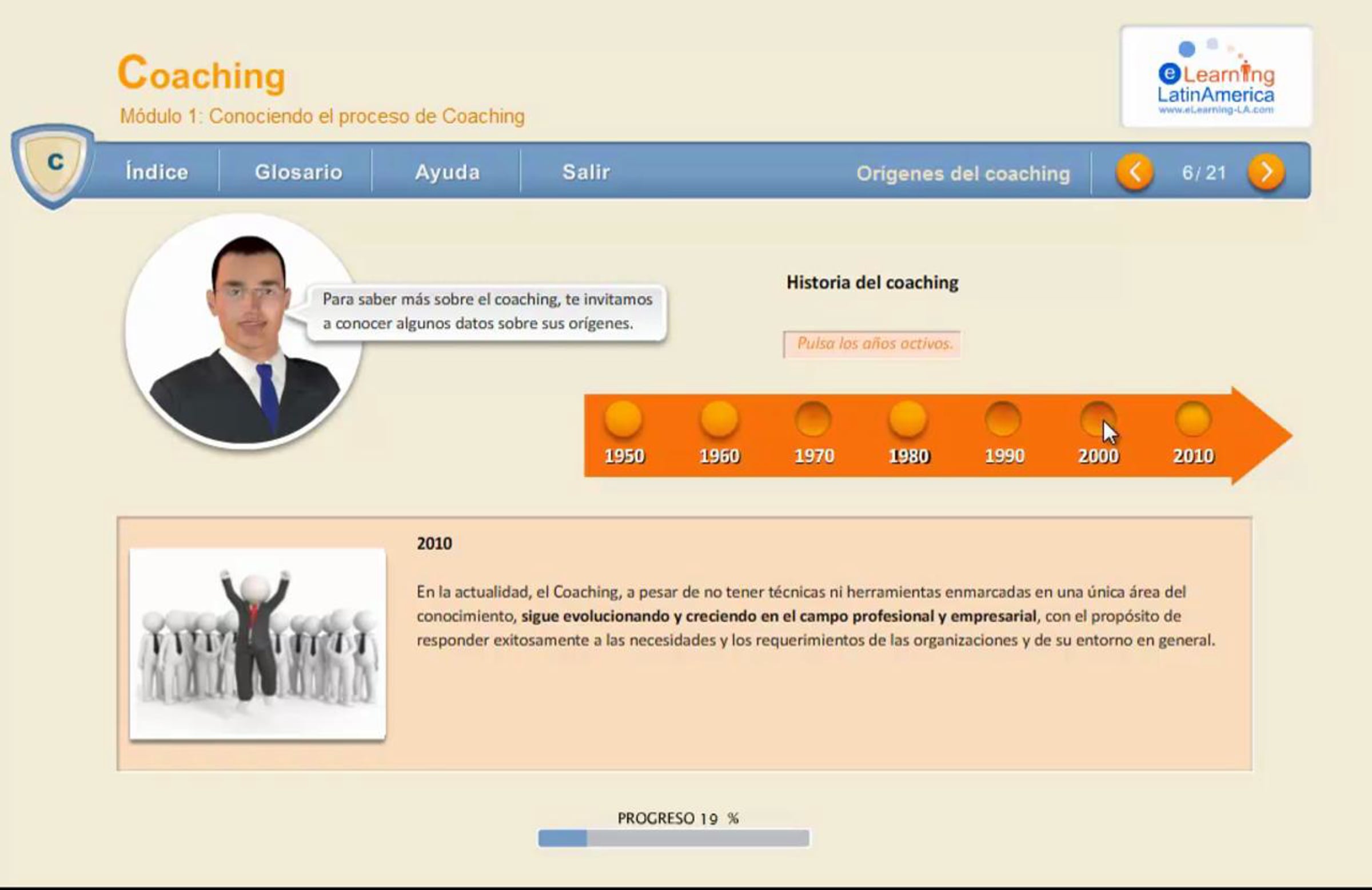Click the previous slide arrow button
1372x890 pixels.
1134,172
